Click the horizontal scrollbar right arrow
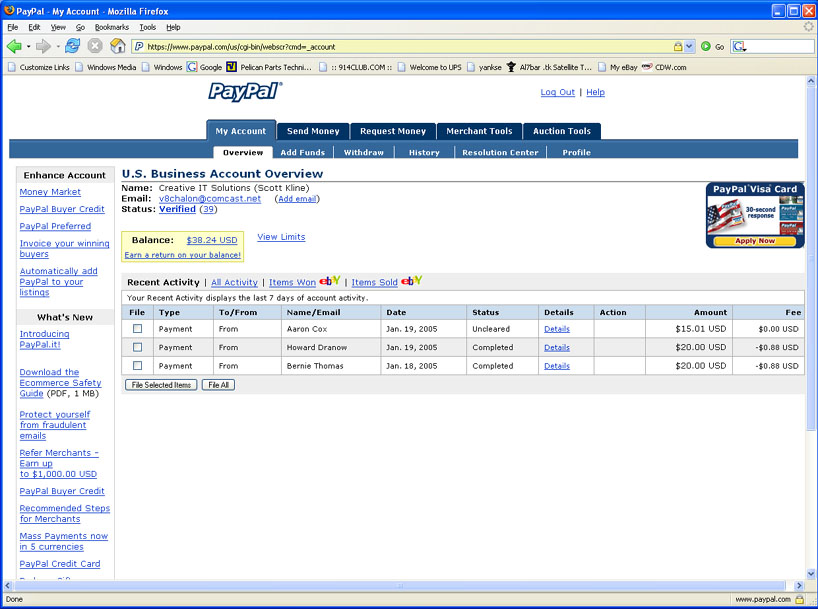Screen dimensions: 818x609 coord(799,586)
